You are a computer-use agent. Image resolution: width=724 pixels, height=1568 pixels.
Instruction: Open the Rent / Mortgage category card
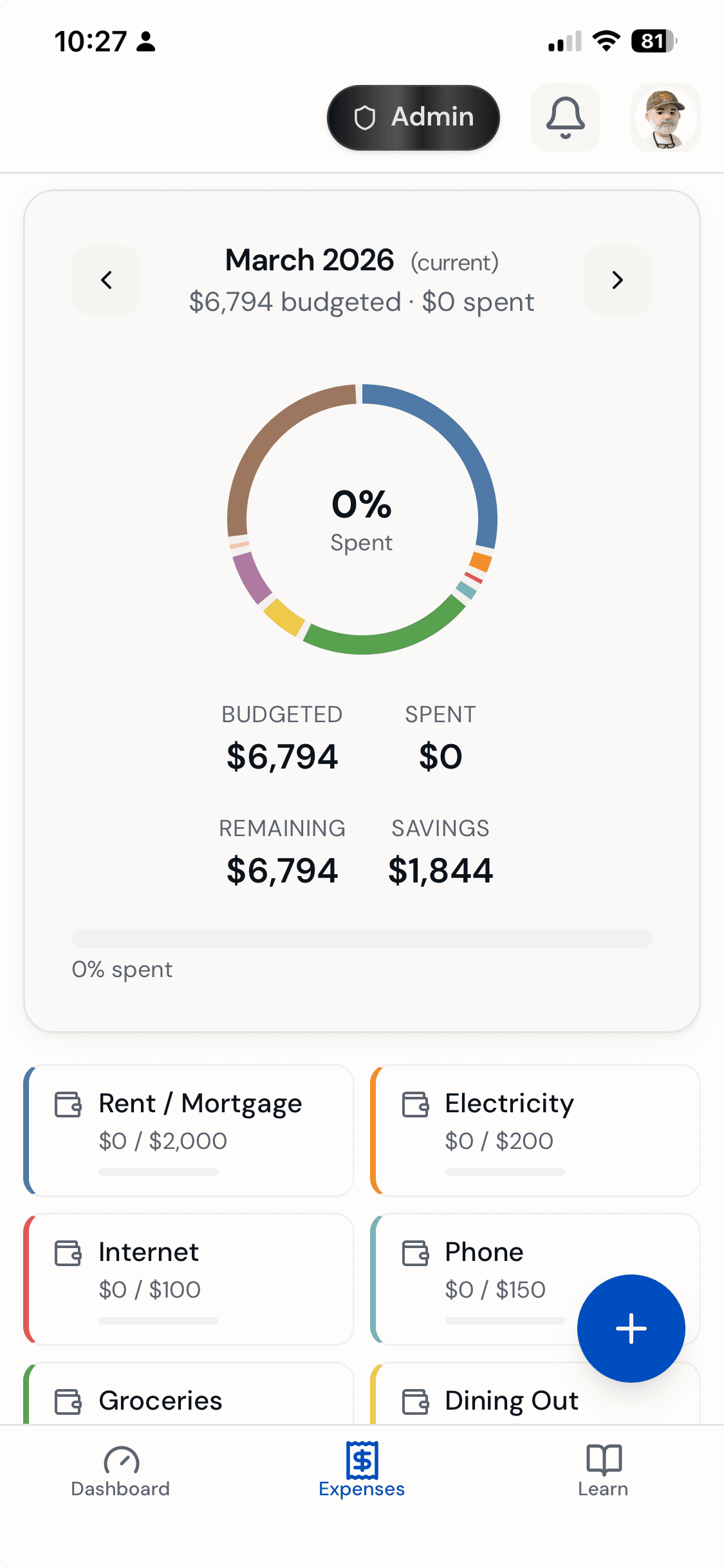click(189, 1130)
